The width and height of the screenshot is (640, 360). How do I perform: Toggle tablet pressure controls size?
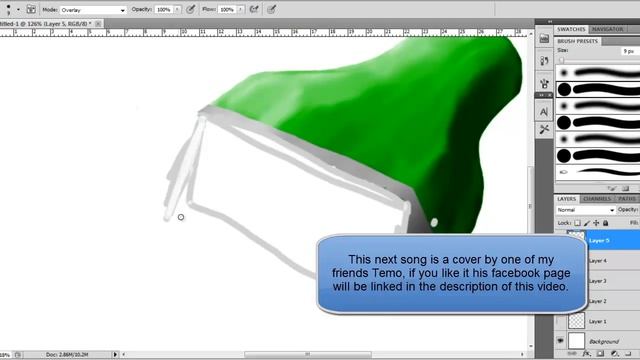[x=271, y=9]
